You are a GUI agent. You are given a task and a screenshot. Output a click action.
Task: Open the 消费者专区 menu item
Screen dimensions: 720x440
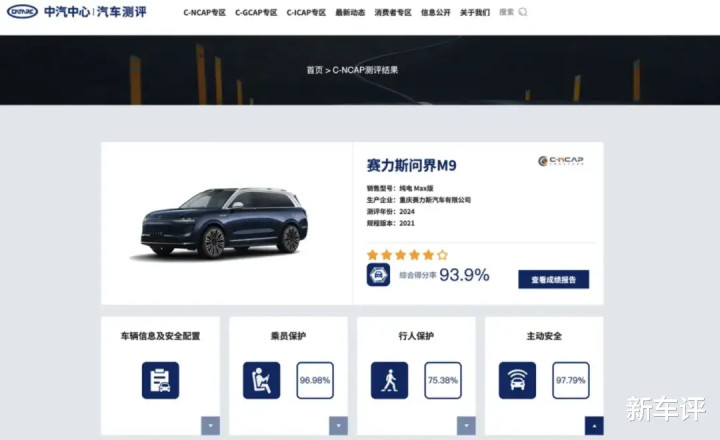coord(393,12)
